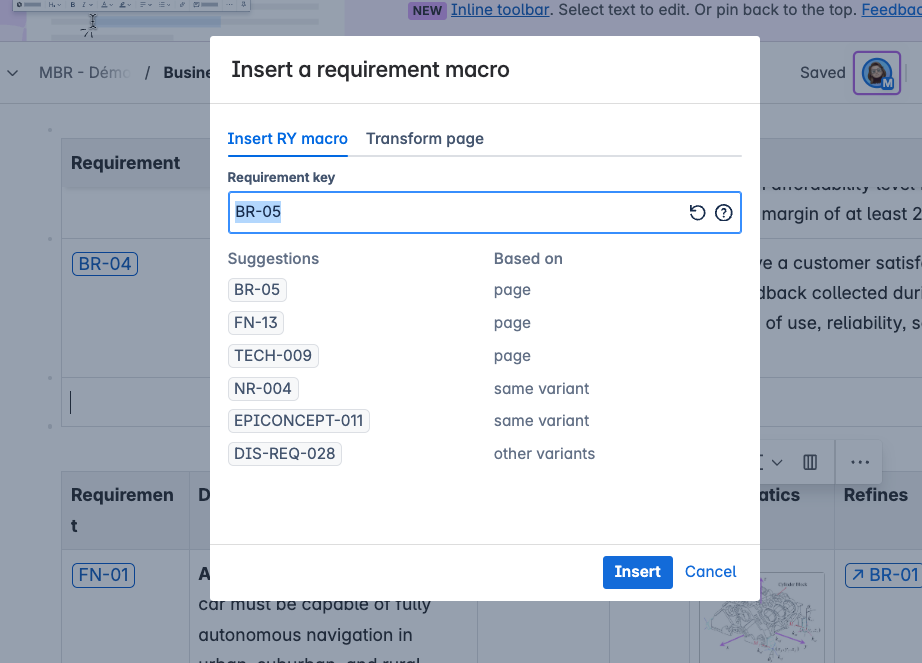The image size is (922, 663).
Task: Click the FN-01 requirement tag
Action: pyautogui.click(x=103, y=575)
